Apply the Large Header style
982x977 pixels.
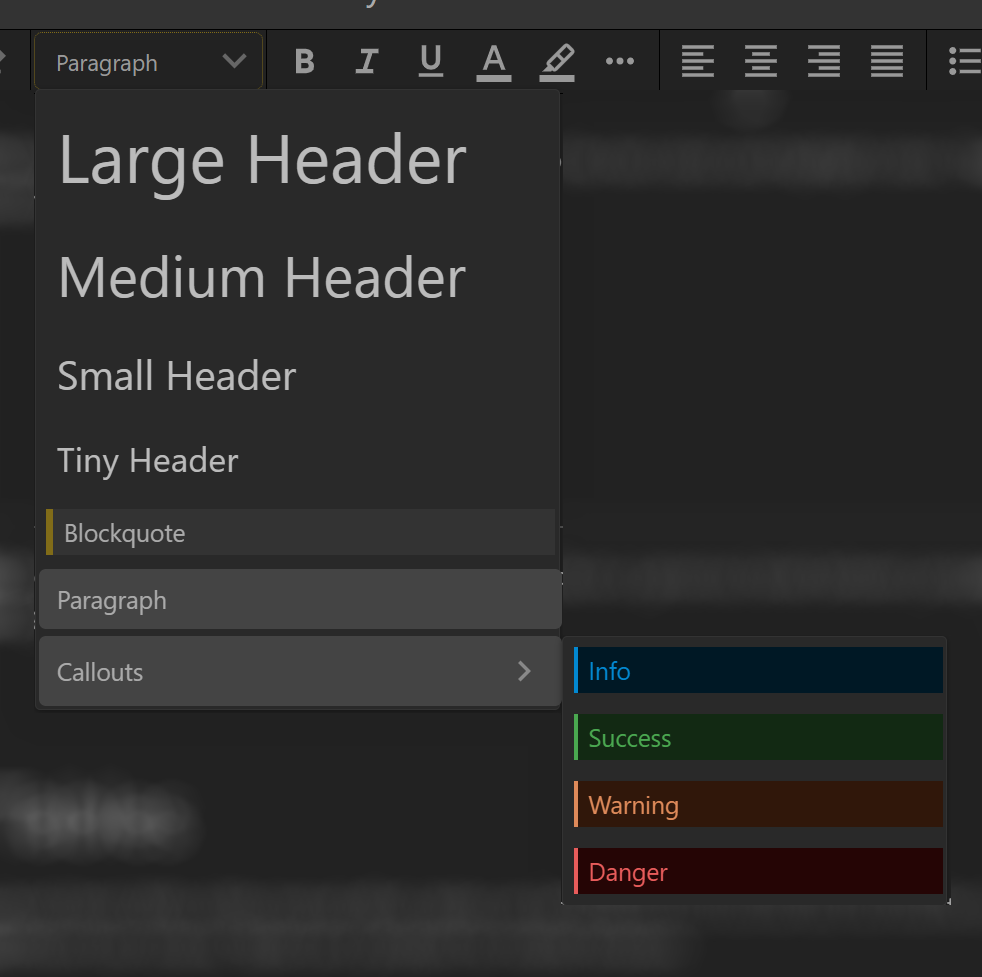click(262, 159)
